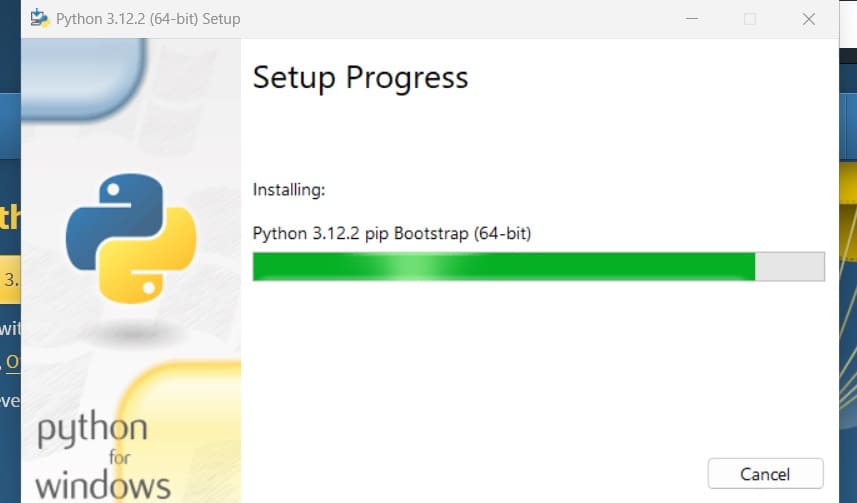Close the Python Setup dialog with X

[809, 19]
